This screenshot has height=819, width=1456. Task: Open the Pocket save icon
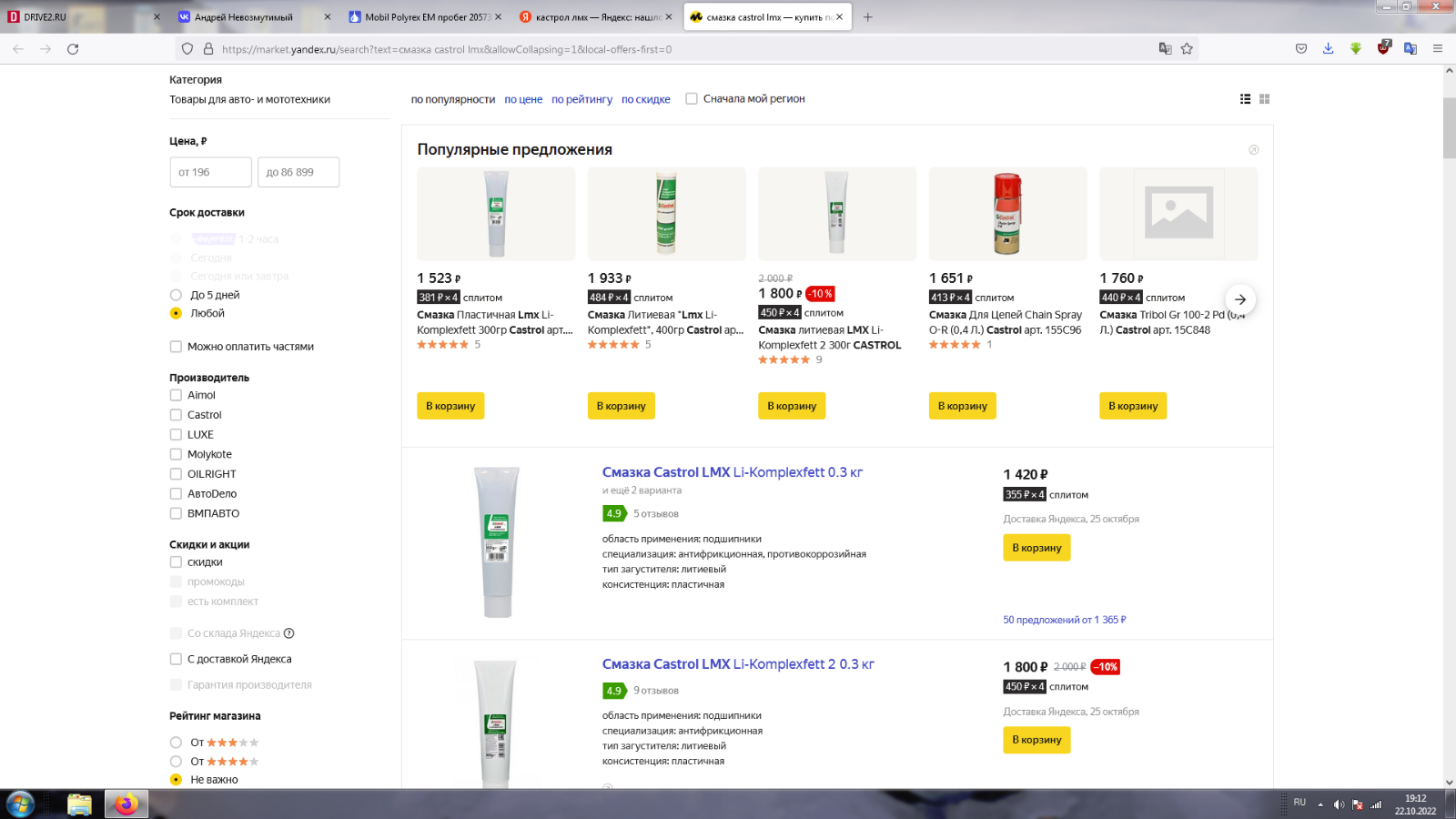pos(1301,49)
